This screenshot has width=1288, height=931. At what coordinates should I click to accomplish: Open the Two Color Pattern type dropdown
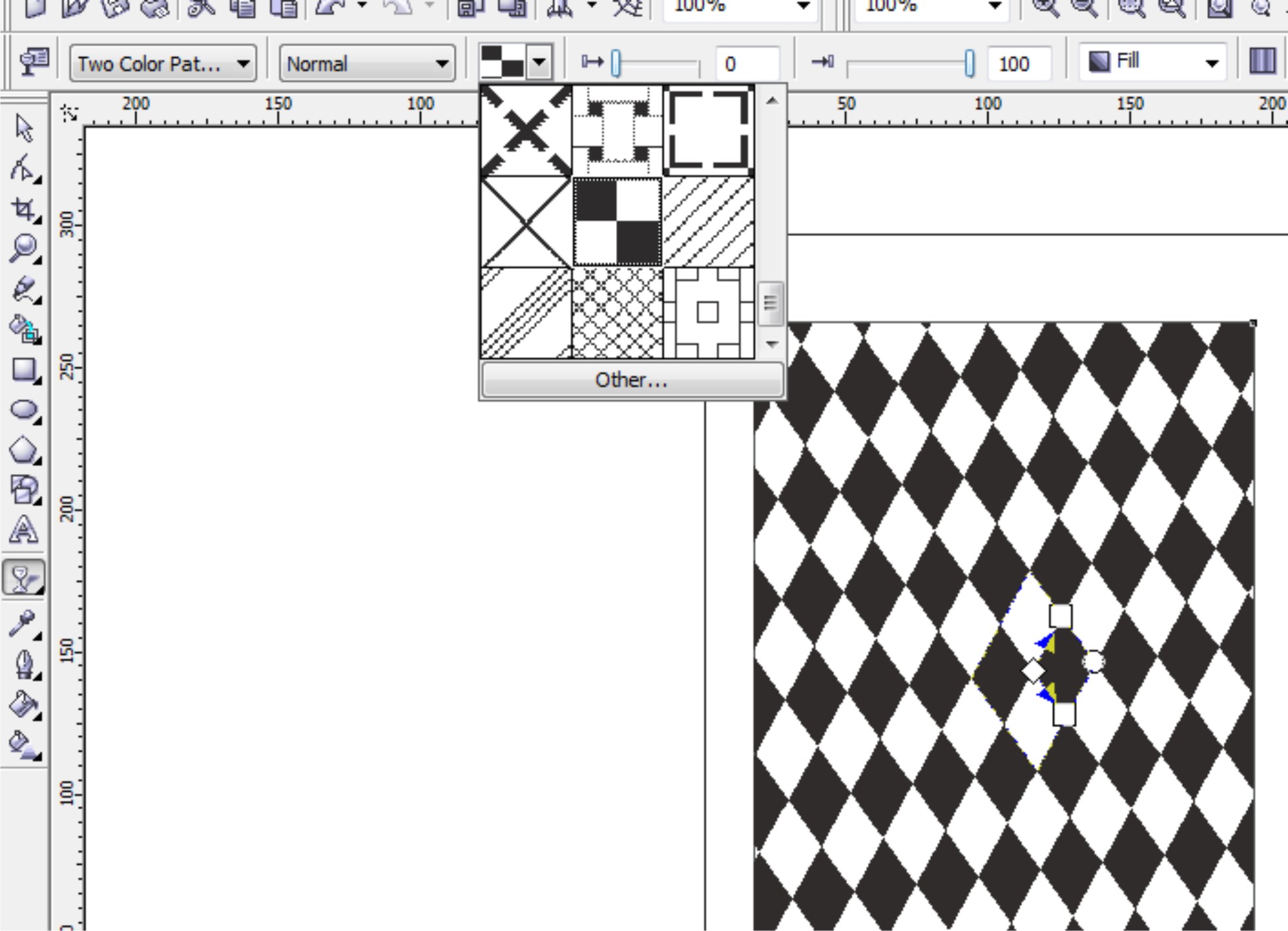[163, 64]
